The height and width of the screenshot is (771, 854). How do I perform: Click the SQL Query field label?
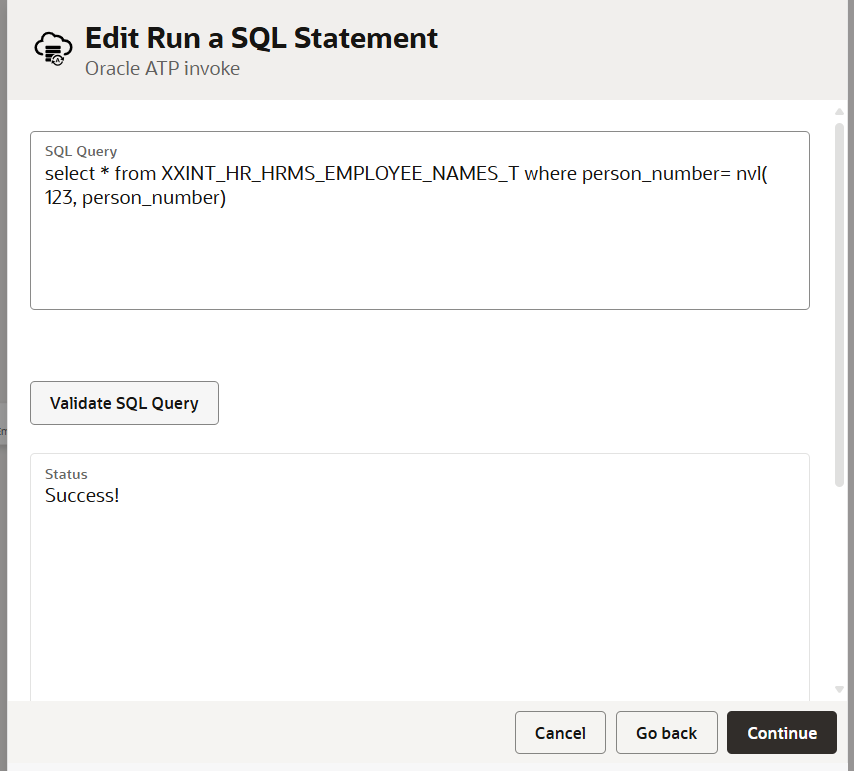click(x=81, y=151)
